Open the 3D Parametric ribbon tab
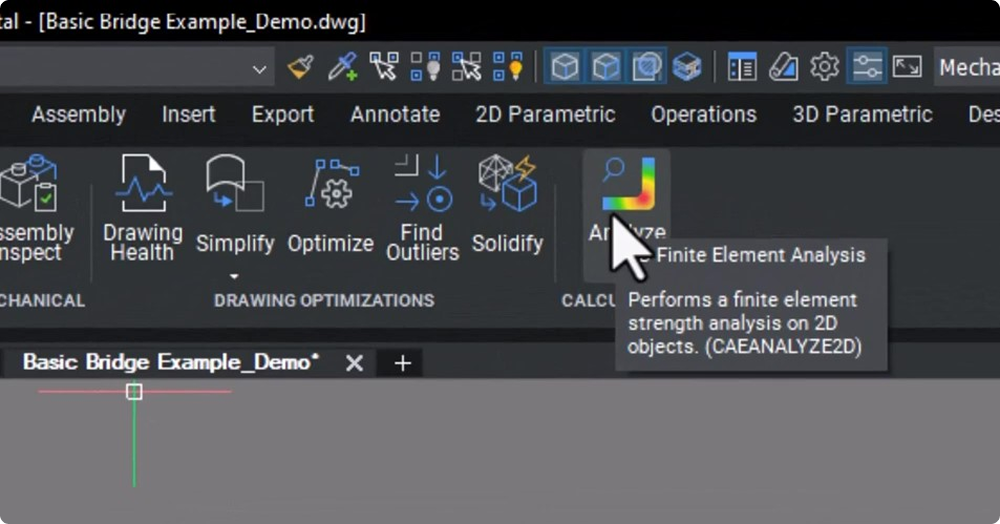 [862, 115]
